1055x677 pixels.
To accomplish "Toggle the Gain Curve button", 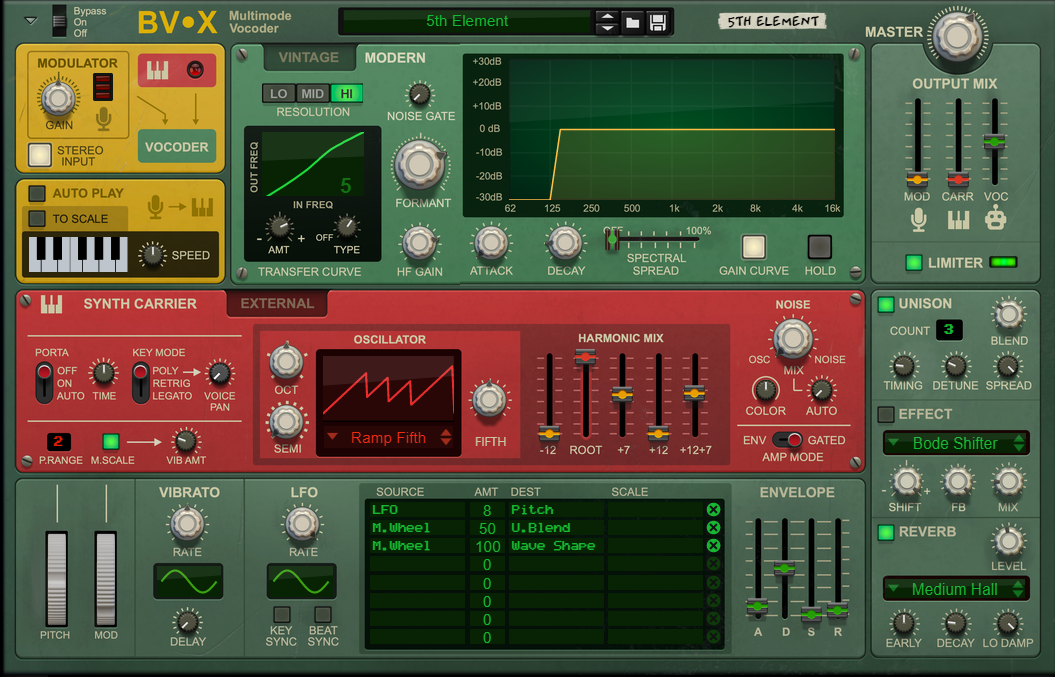I will click(754, 247).
